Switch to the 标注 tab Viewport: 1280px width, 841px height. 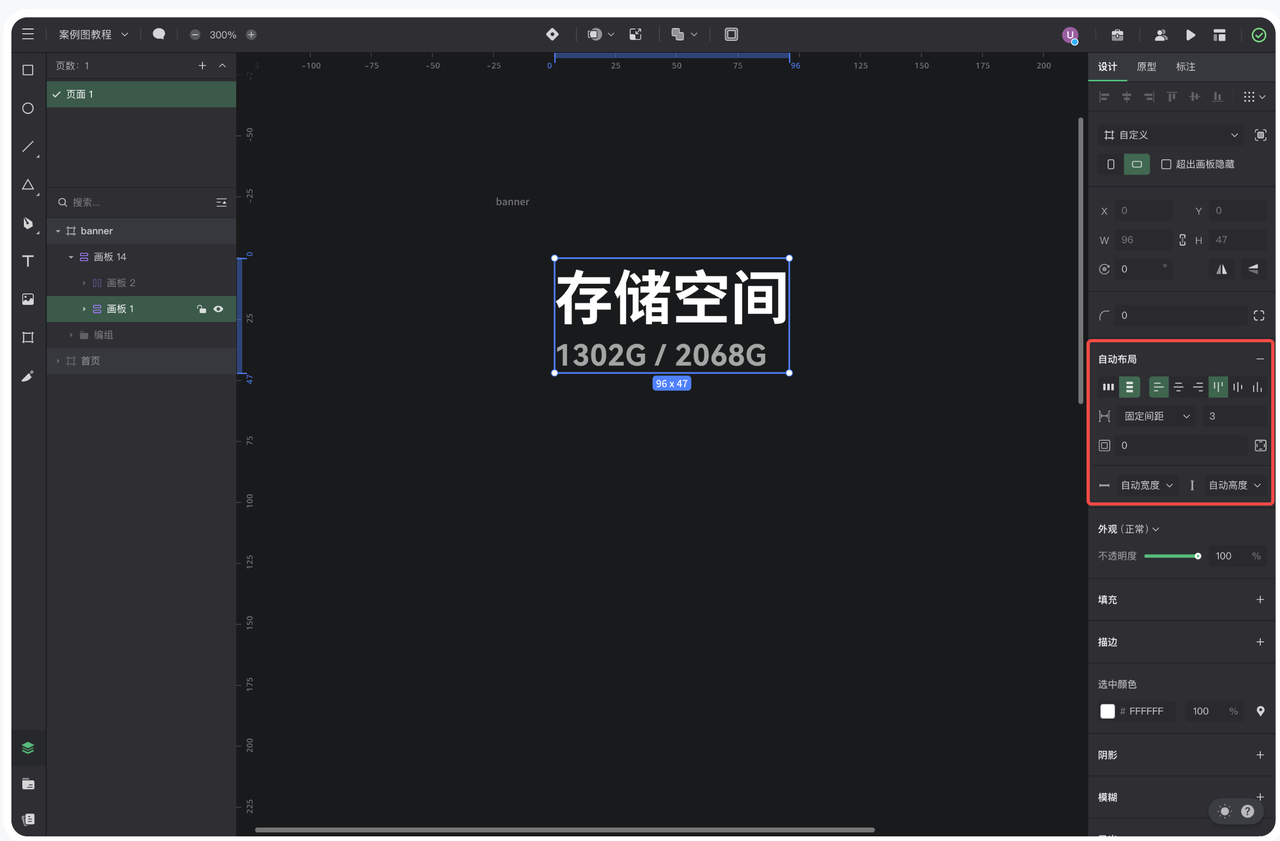pyautogui.click(x=1185, y=67)
